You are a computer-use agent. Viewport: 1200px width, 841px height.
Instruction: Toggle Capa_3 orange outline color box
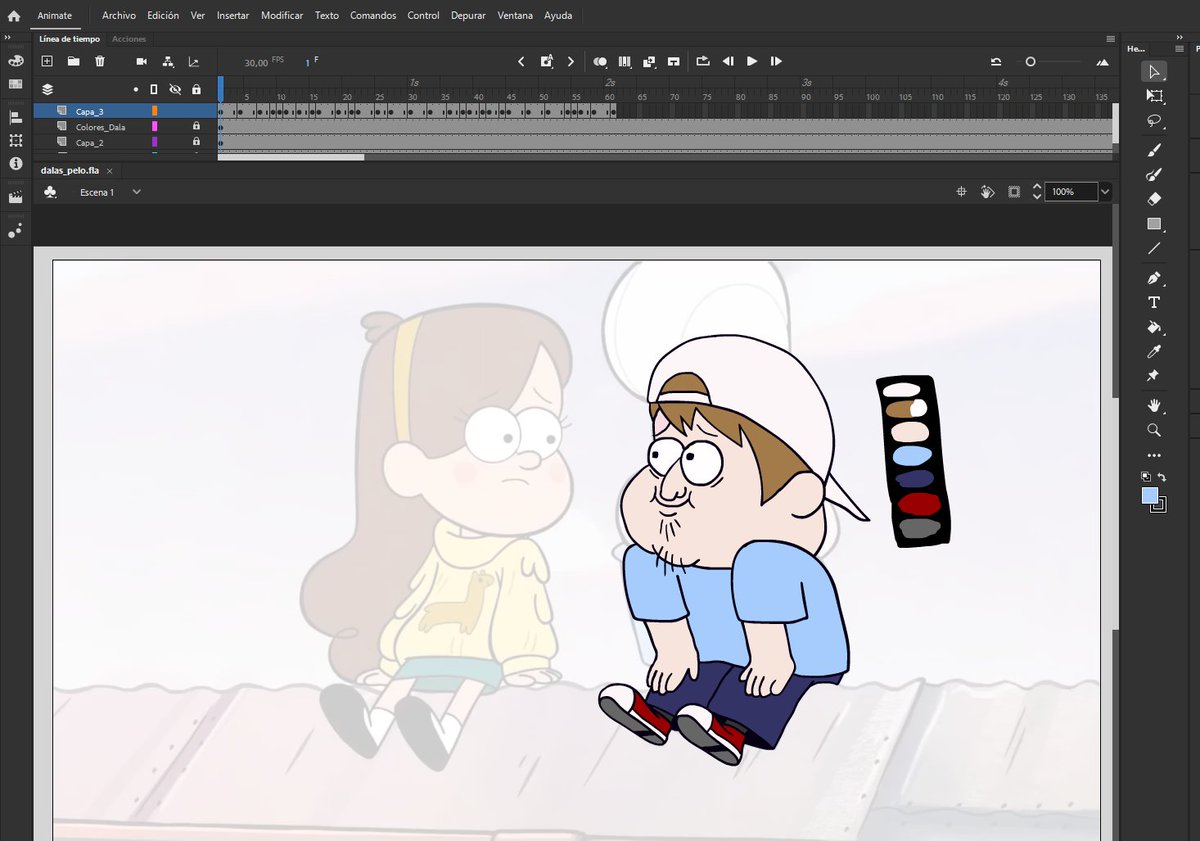point(154,111)
